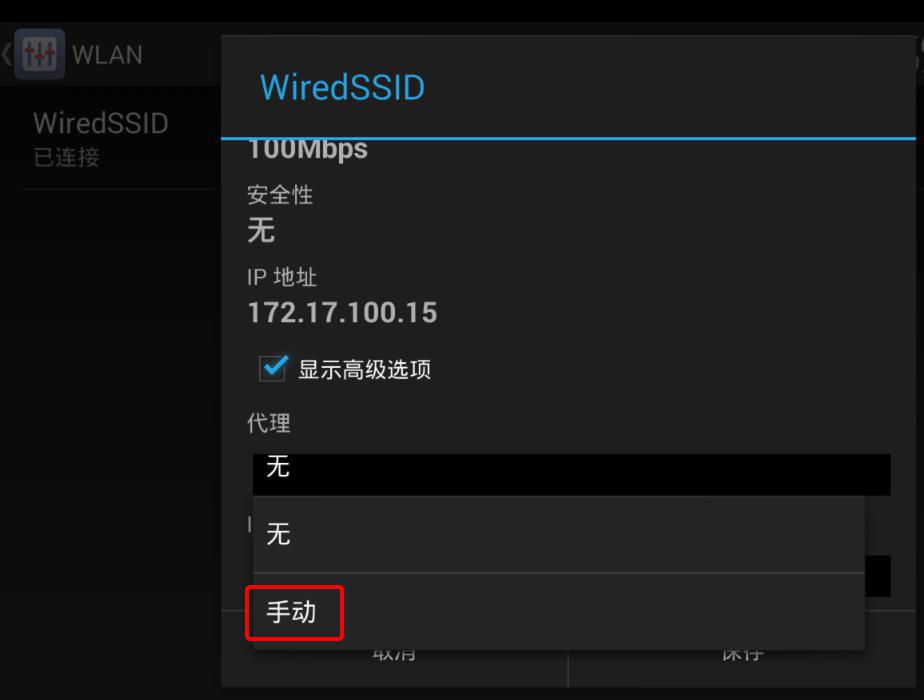Uncheck the 显示高级选项 checkbox
The image size is (924, 700).
point(273,369)
